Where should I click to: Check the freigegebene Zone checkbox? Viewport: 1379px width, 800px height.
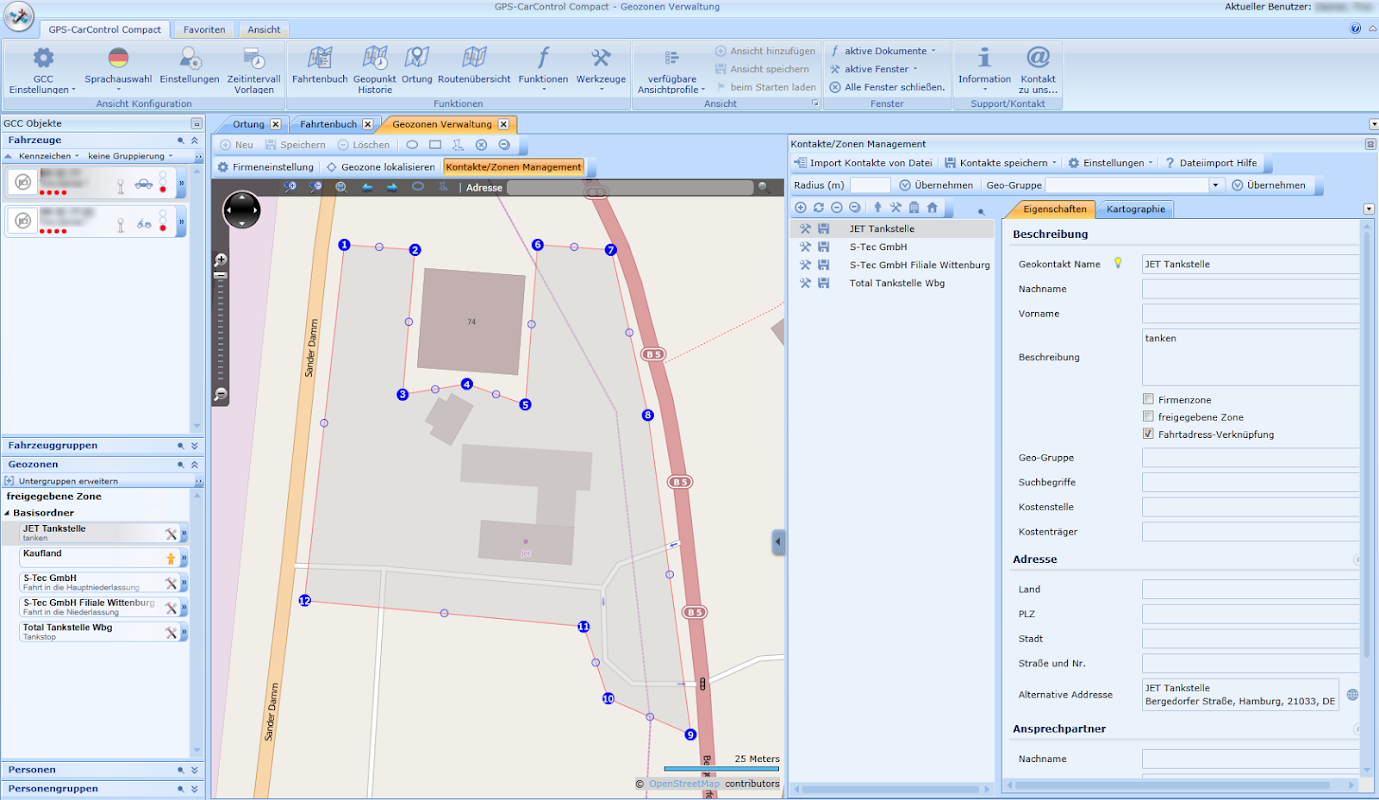(1148, 417)
